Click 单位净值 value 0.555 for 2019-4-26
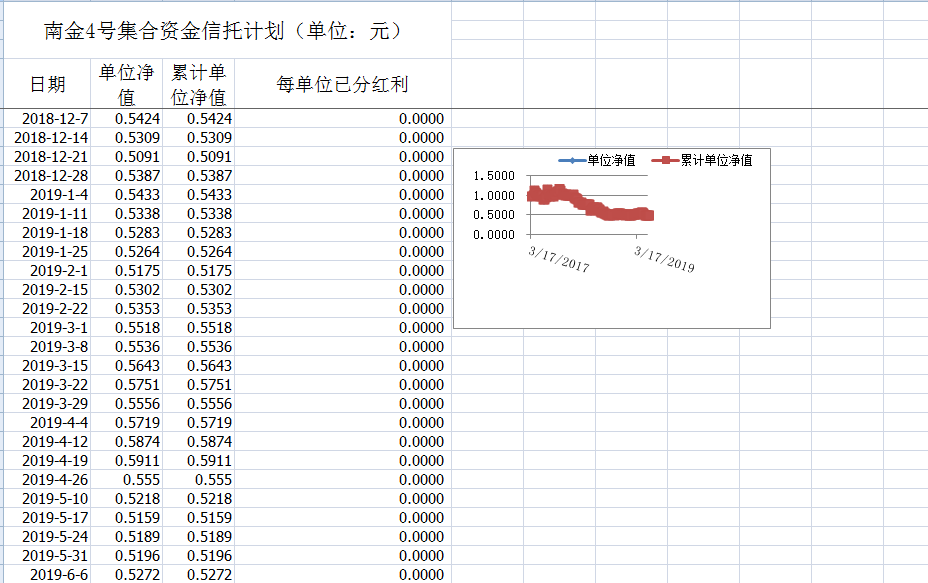The image size is (928, 583). 126,479
